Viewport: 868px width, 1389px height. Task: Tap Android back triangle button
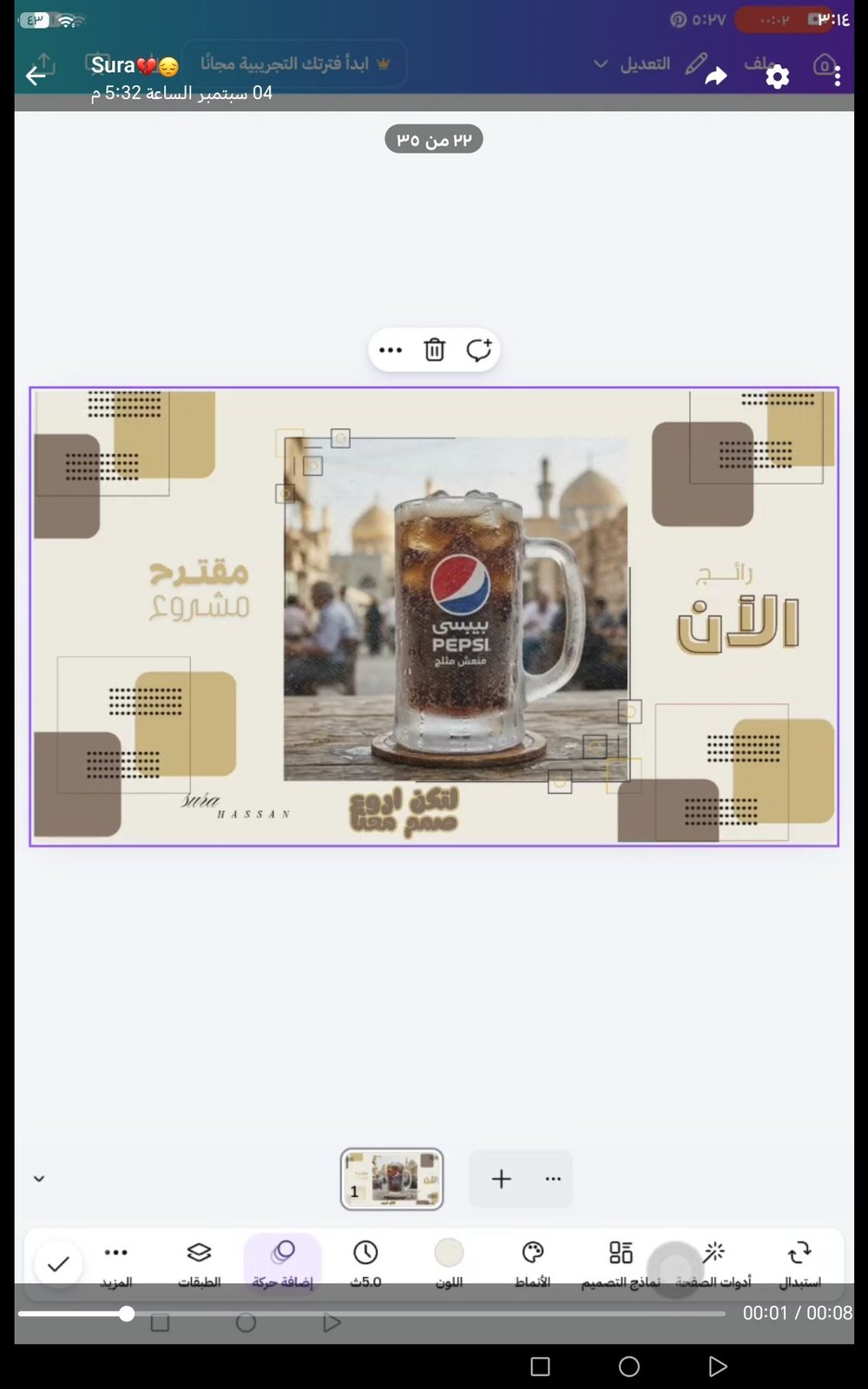point(718,1366)
